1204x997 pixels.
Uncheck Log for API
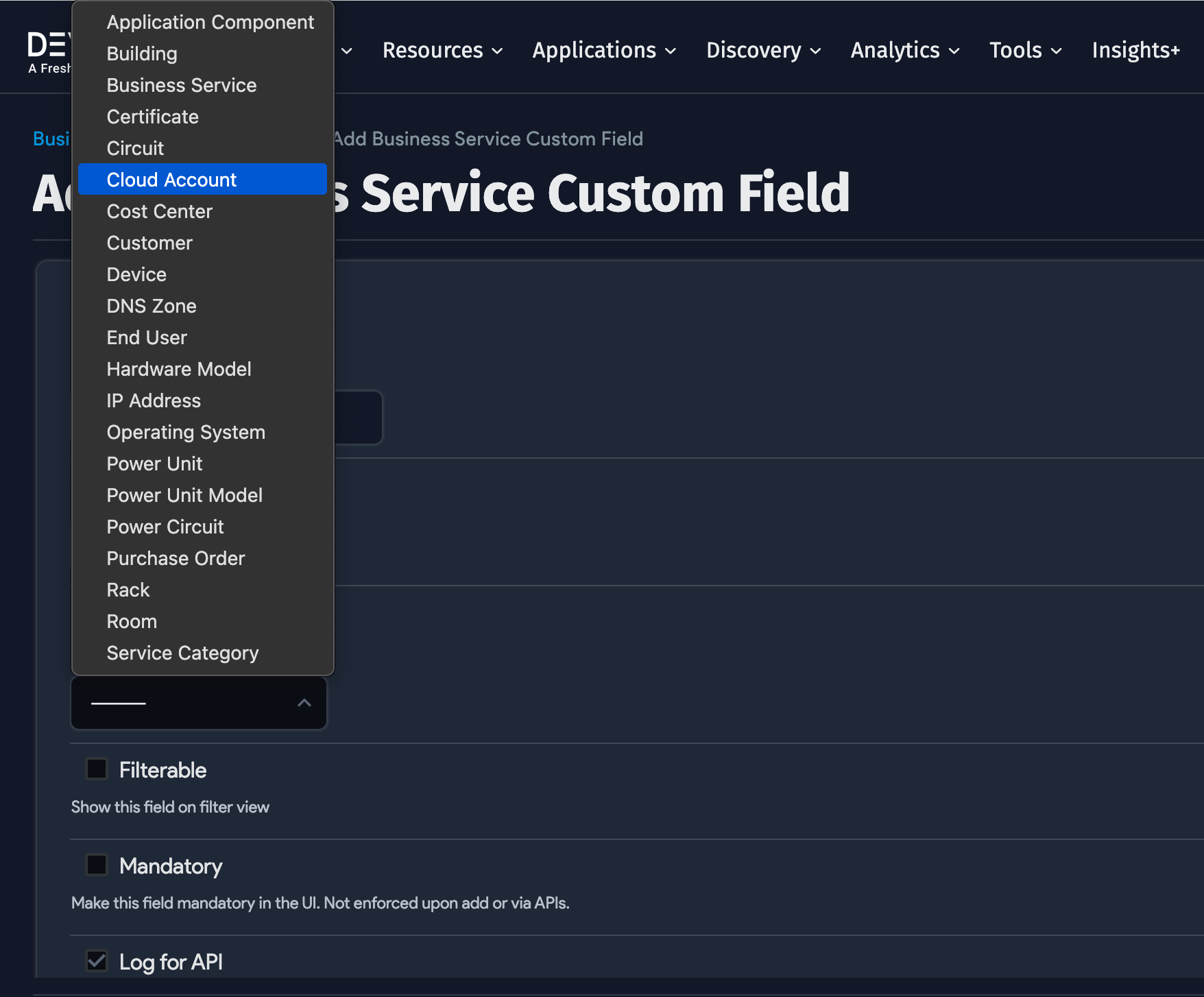coord(97,961)
